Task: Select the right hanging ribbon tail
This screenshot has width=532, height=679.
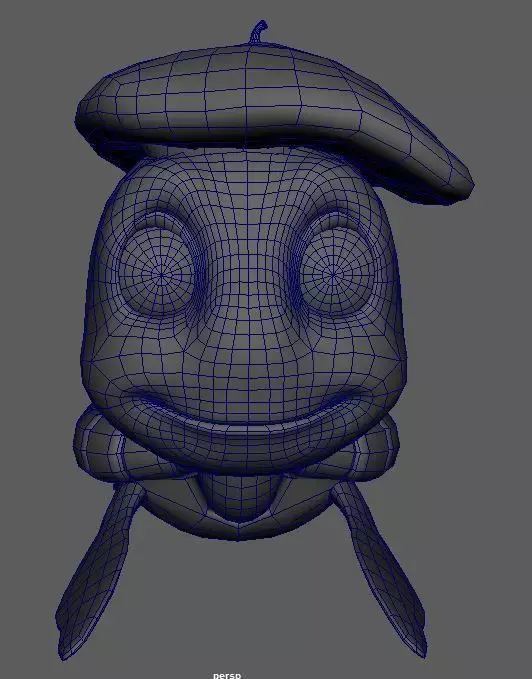Action: [x=381, y=567]
